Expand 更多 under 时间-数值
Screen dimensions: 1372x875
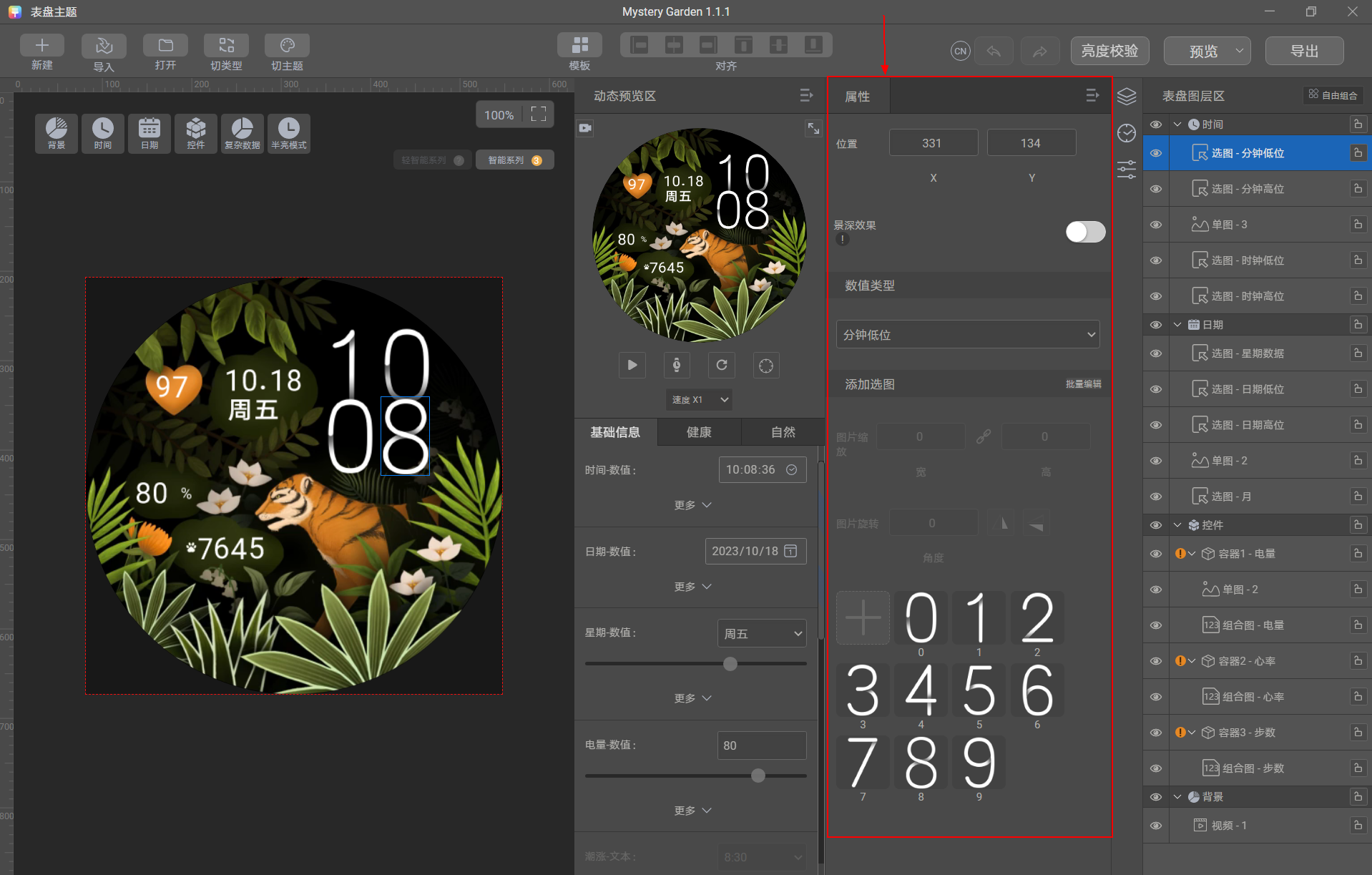point(691,504)
